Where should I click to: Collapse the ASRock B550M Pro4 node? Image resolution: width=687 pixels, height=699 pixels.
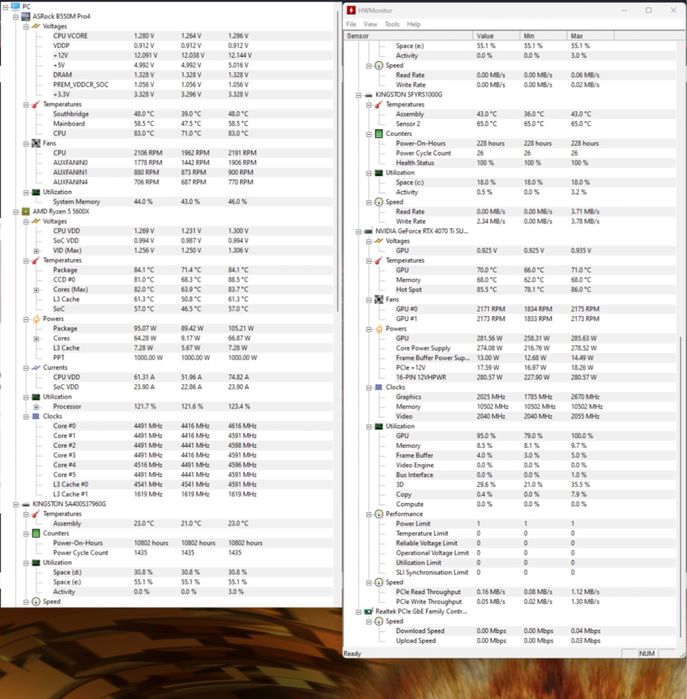point(16,16)
